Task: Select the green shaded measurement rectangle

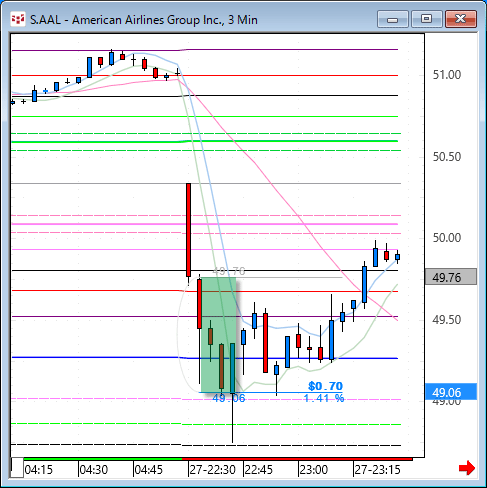Action: pyautogui.click(x=219, y=335)
